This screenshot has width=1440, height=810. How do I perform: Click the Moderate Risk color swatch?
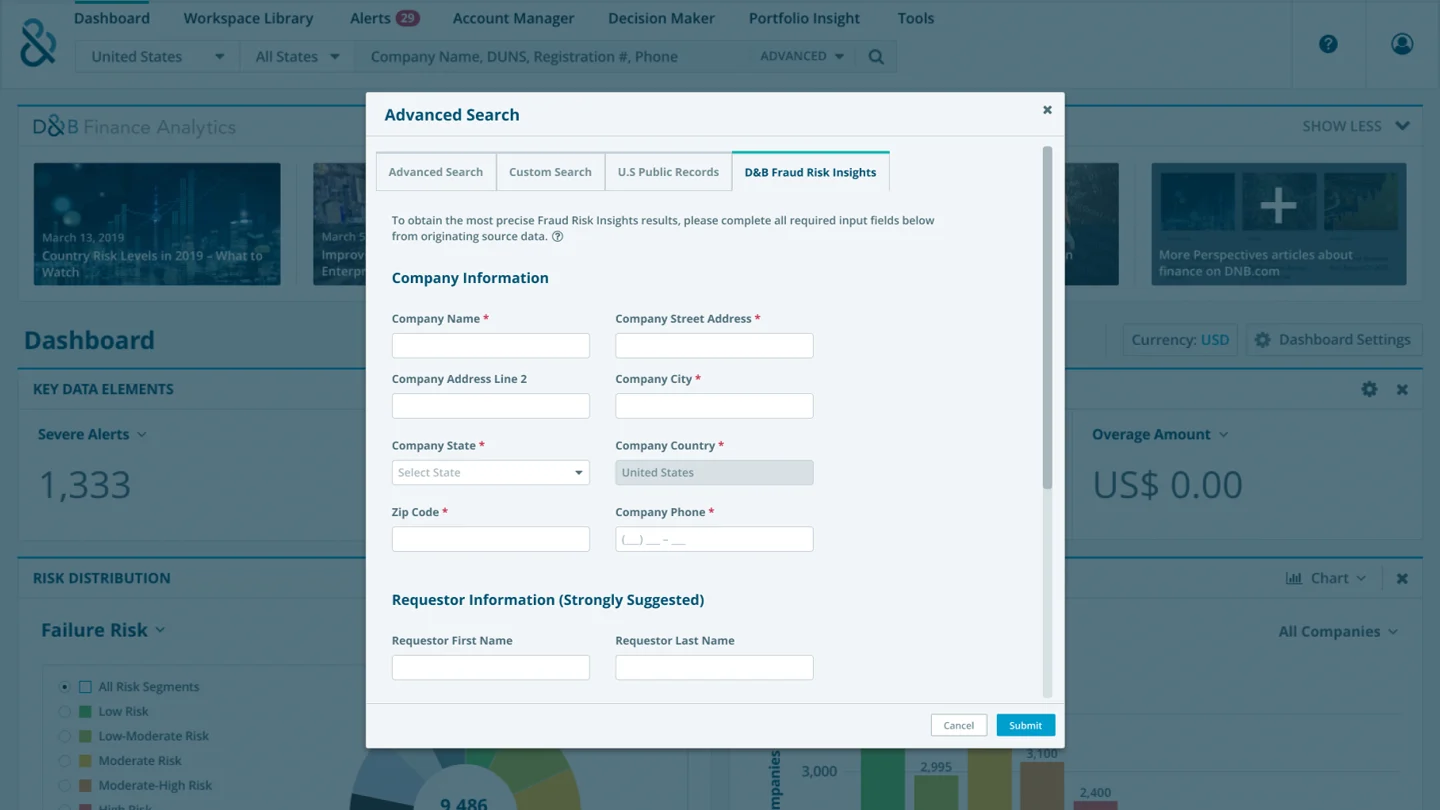(x=86, y=761)
